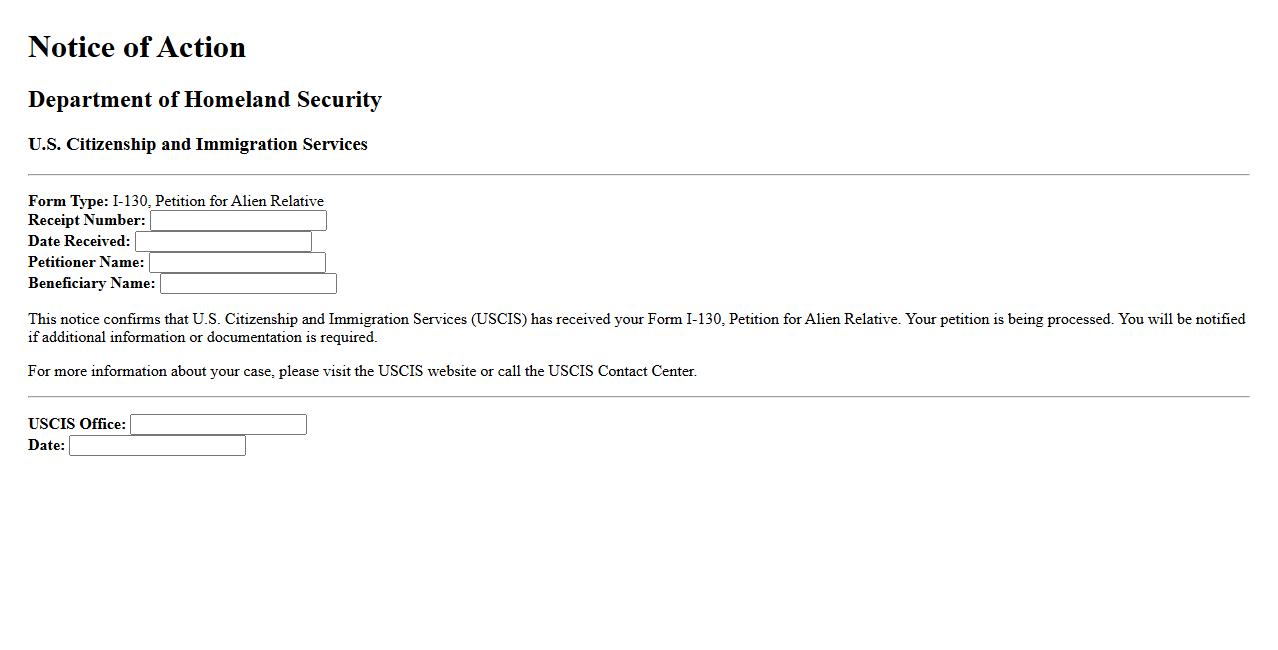1278x650 pixels.
Task: Click the "Beneficiary Name:" label text
Action: [x=92, y=283]
